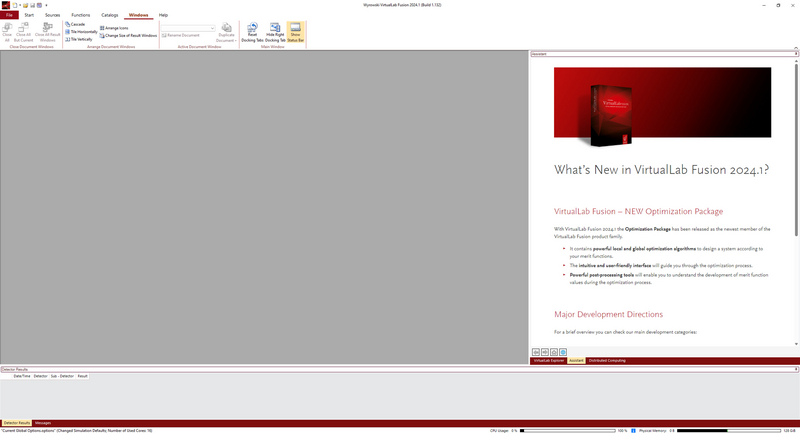Collapse the ribbon using the chevron at its right edge

pyautogui.click(x=796, y=48)
